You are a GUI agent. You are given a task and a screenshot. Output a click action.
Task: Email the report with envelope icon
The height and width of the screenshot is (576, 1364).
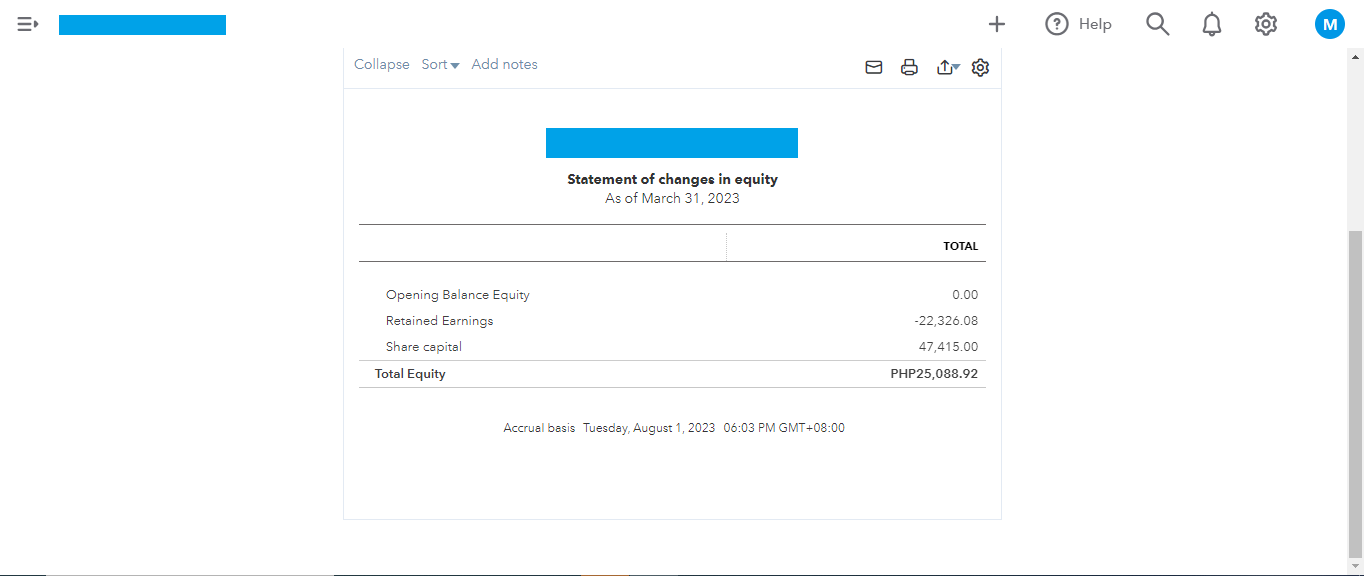pos(874,68)
